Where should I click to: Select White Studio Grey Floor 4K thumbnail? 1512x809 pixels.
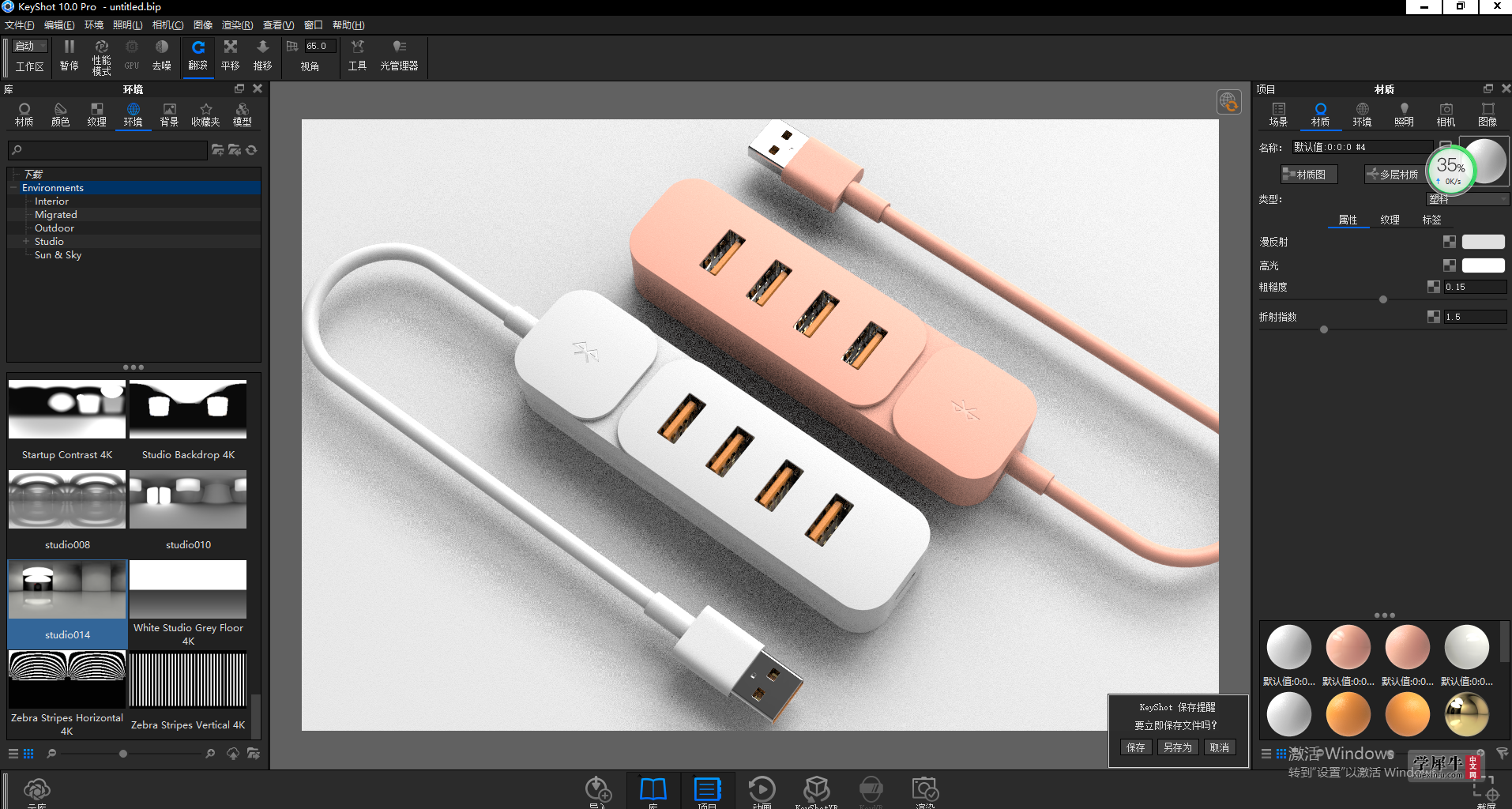point(188,589)
